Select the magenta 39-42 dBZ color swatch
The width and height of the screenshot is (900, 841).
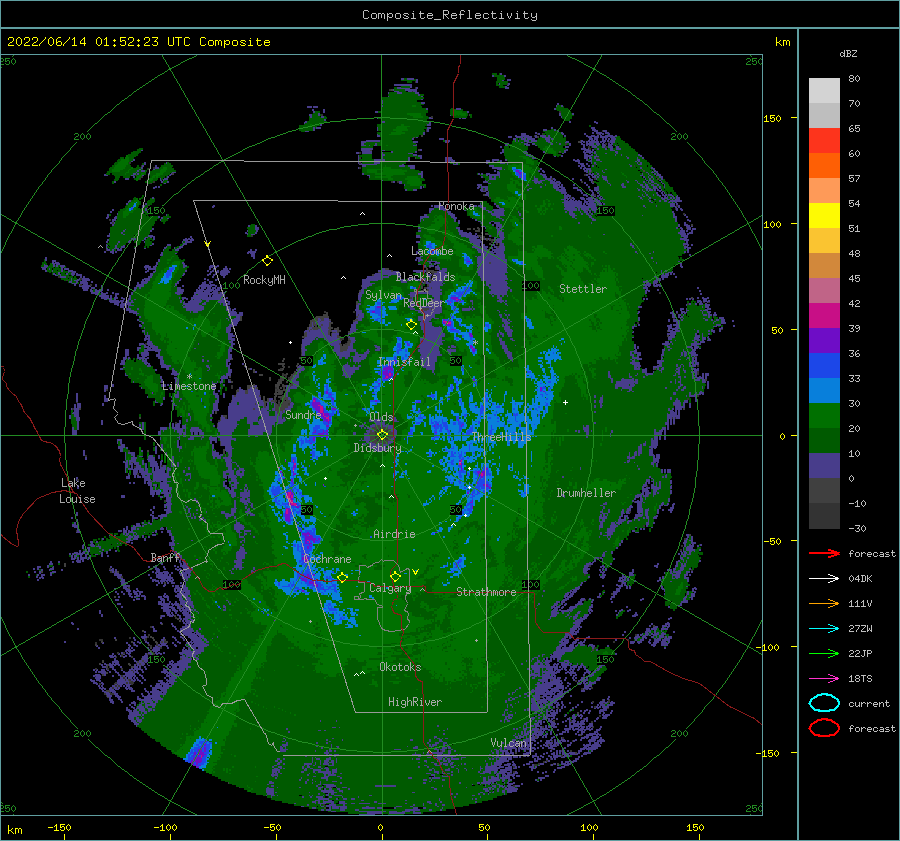824,316
